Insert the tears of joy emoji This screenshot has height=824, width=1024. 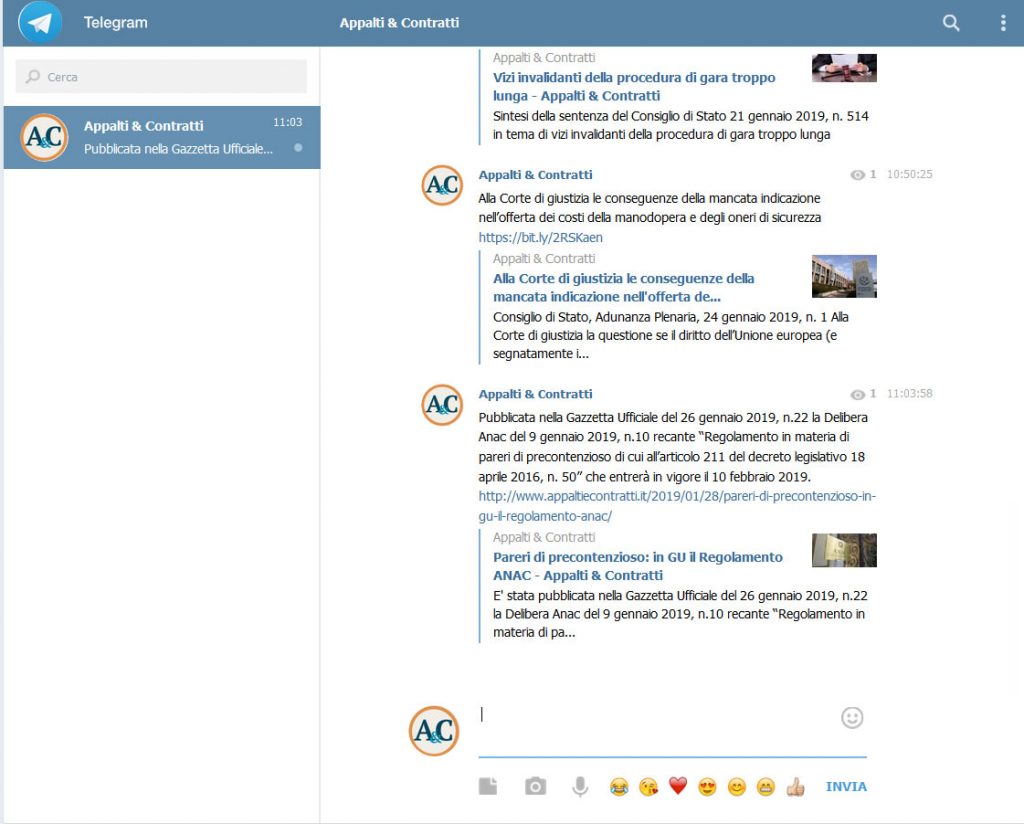pos(618,787)
